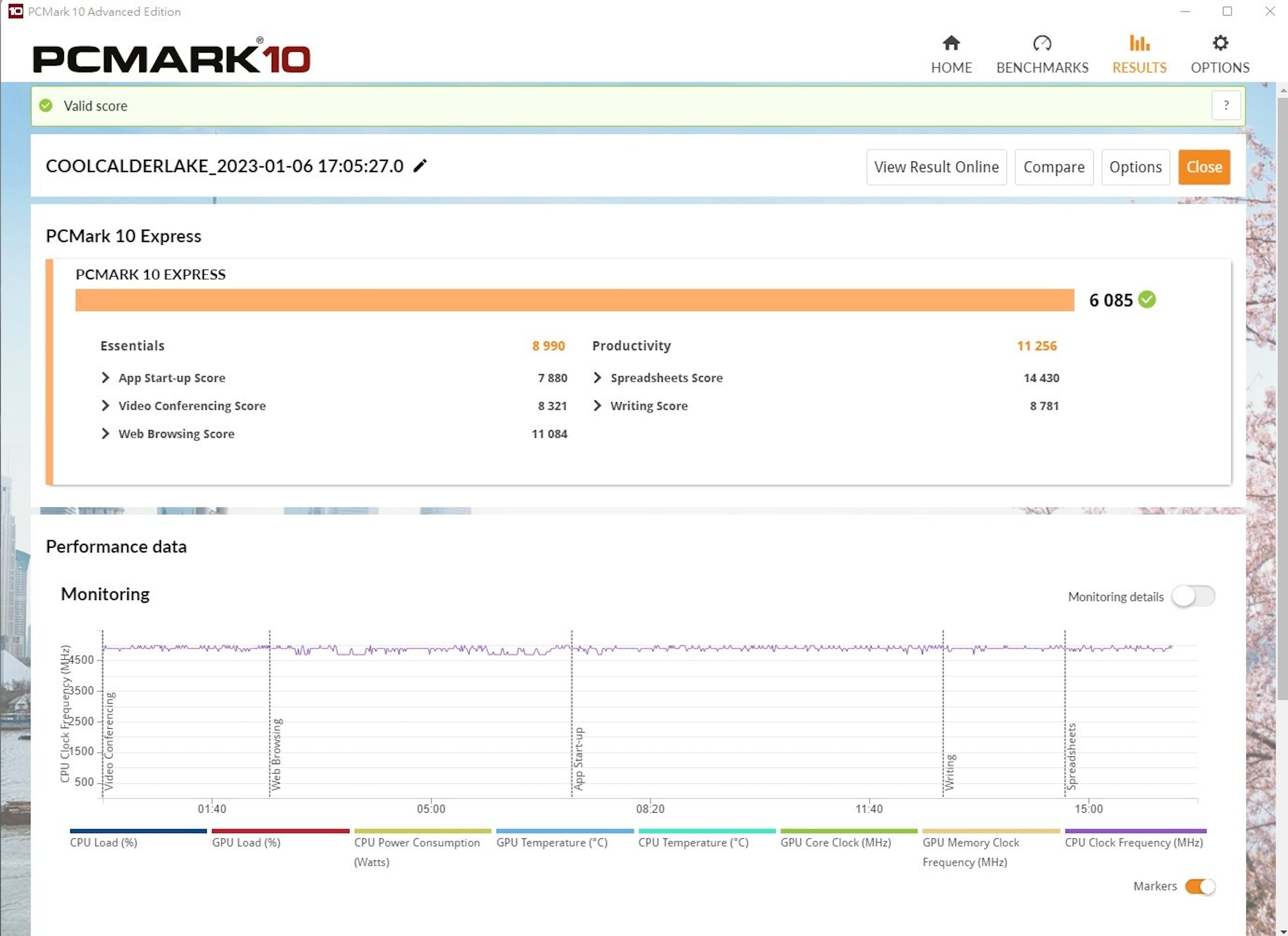Switch to HOME label tab
The width and height of the screenshot is (1288, 936).
pyautogui.click(x=951, y=67)
